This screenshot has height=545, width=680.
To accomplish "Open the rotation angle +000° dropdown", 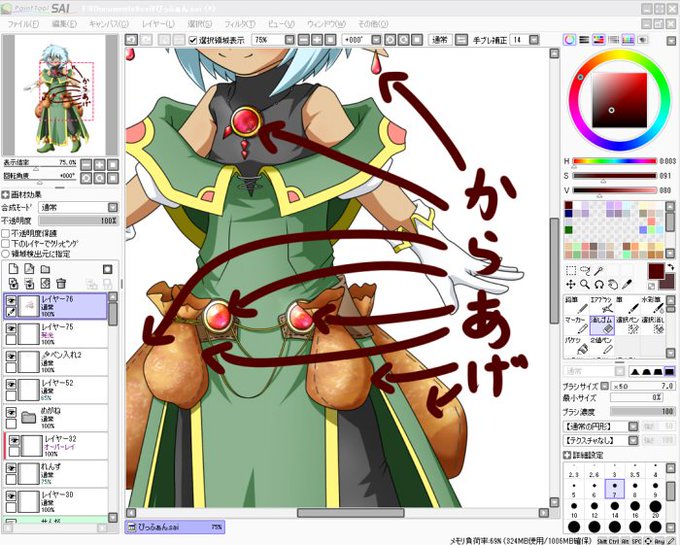I will click(x=376, y=40).
